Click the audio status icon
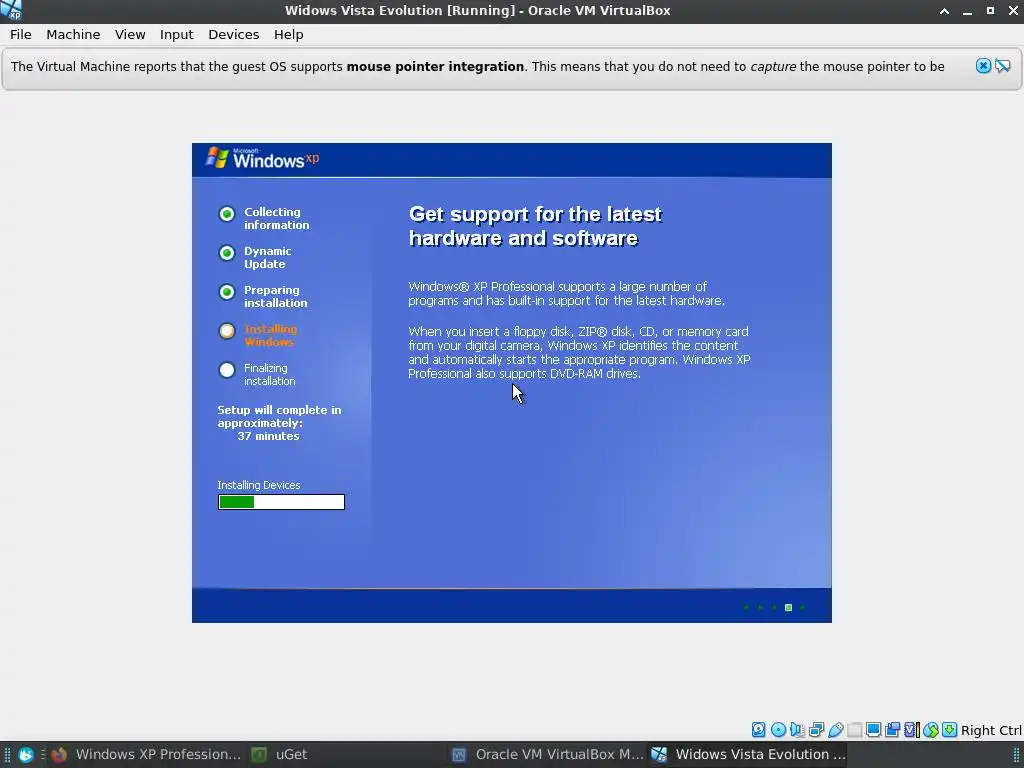This screenshot has height=768, width=1024. click(797, 729)
